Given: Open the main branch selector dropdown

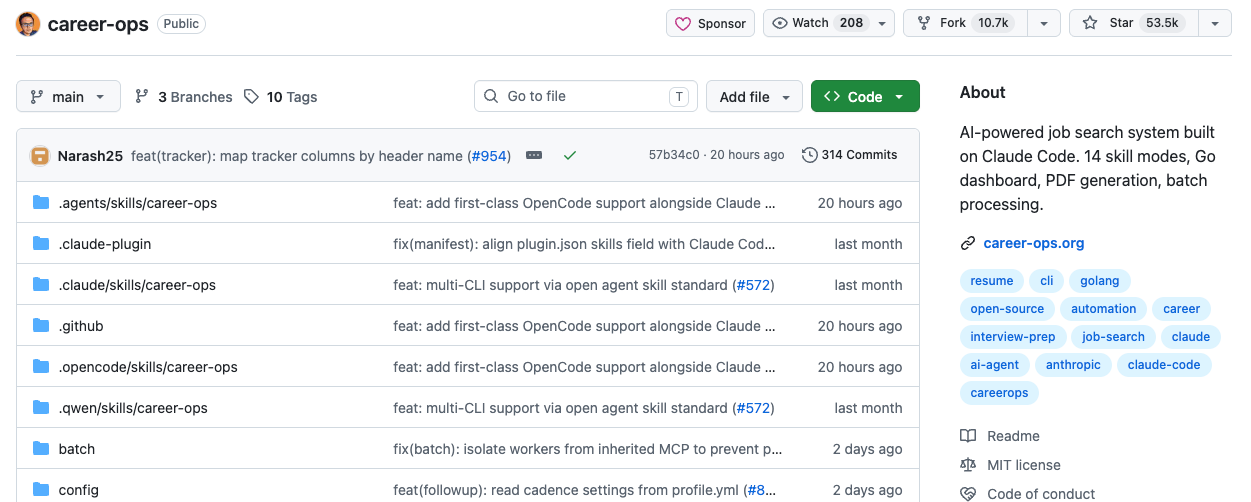Looking at the screenshot, I should (x=68, y=96).
